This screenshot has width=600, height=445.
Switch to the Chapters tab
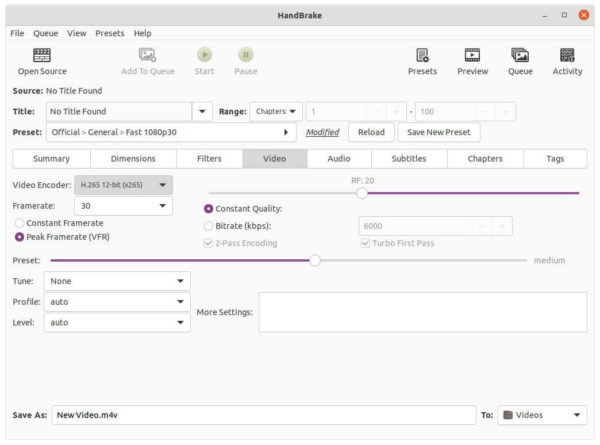(485, 158)
